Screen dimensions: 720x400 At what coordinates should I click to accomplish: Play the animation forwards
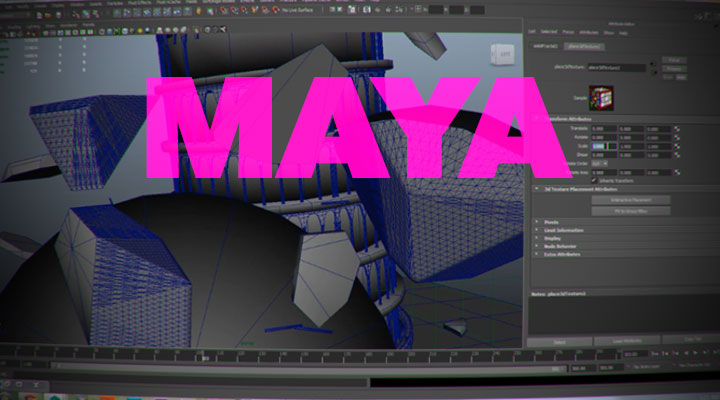tap(696, 353)
